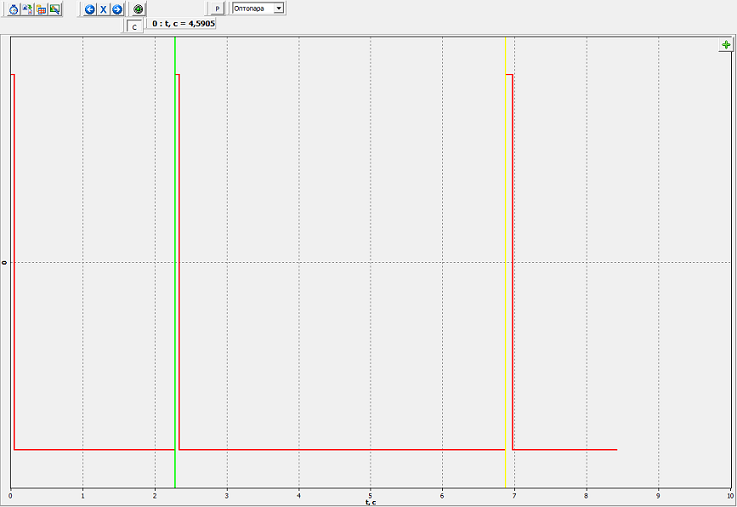737x507 pixels.
Task: Click the "t, c" time axis label
Action: (370, 502)
